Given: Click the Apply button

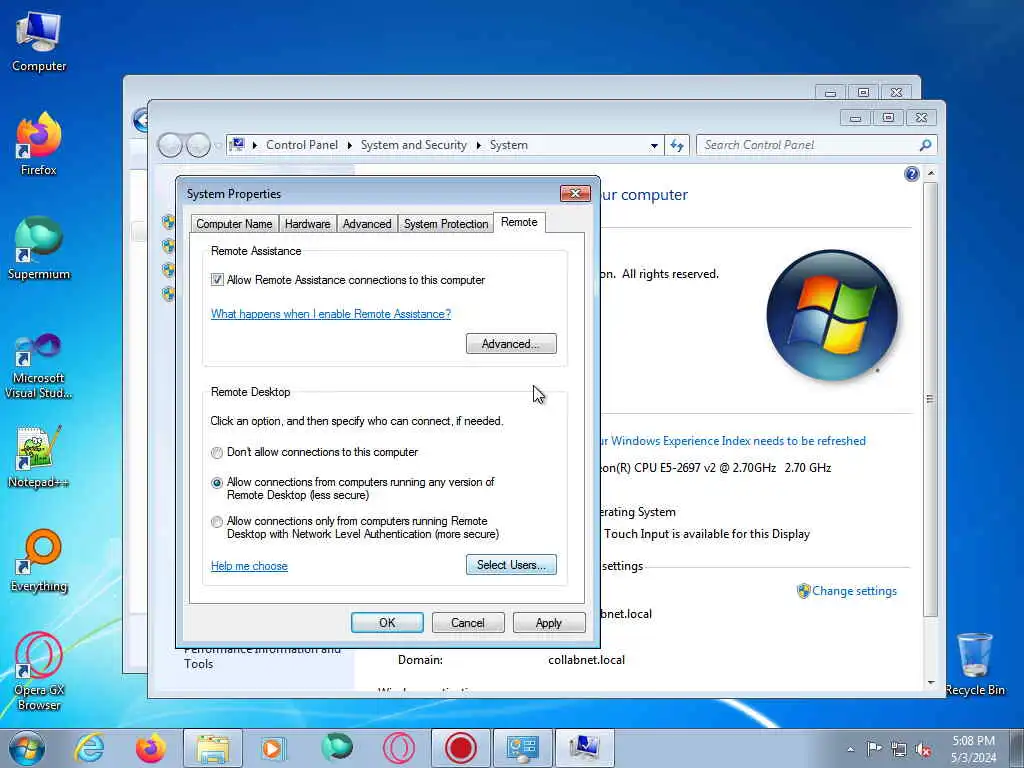Looking at the screenshot, I should click(x=549, y=622).
